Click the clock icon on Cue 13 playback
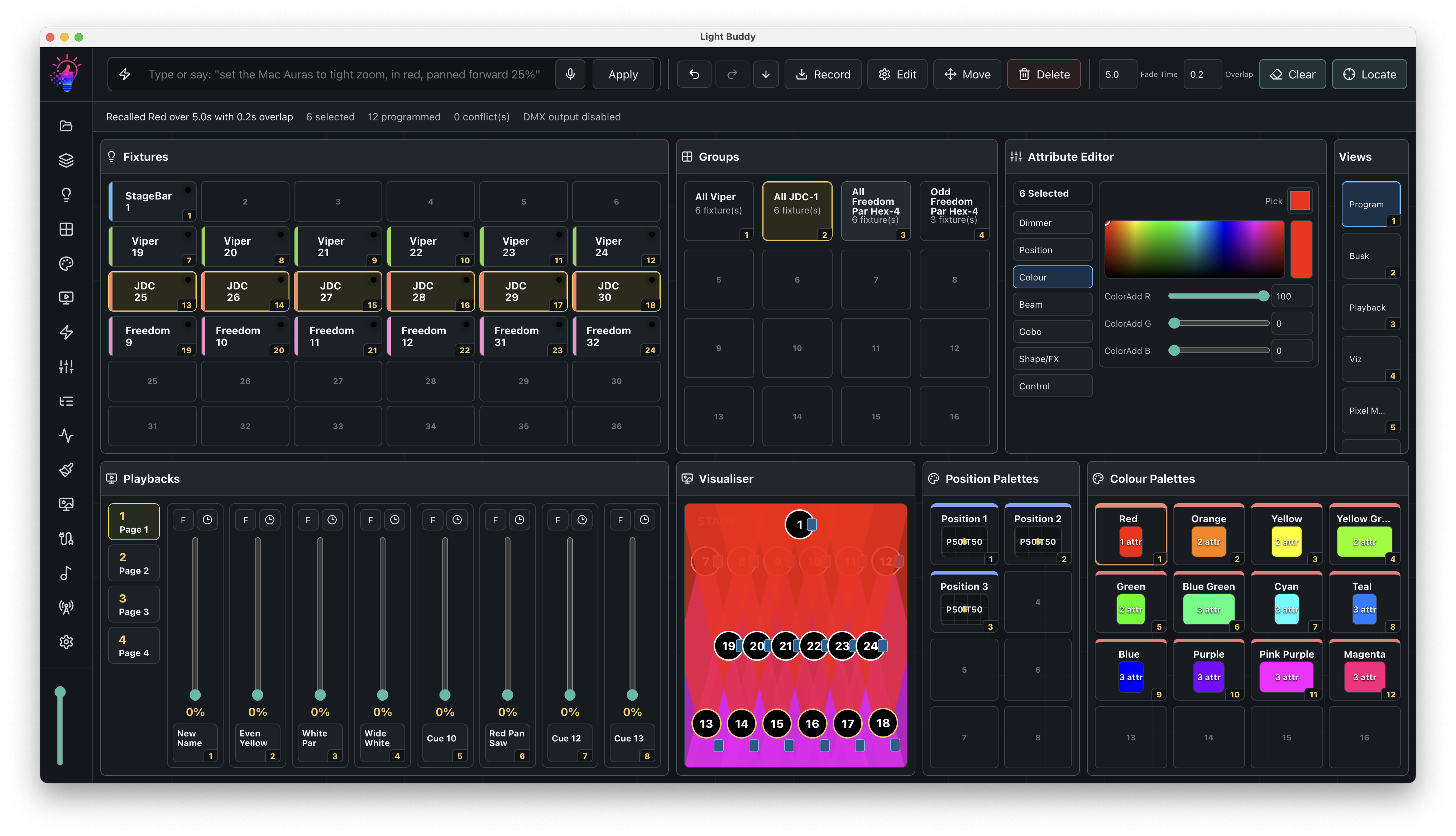Viewport: 1456px width, 836px height. coord(644,520)
